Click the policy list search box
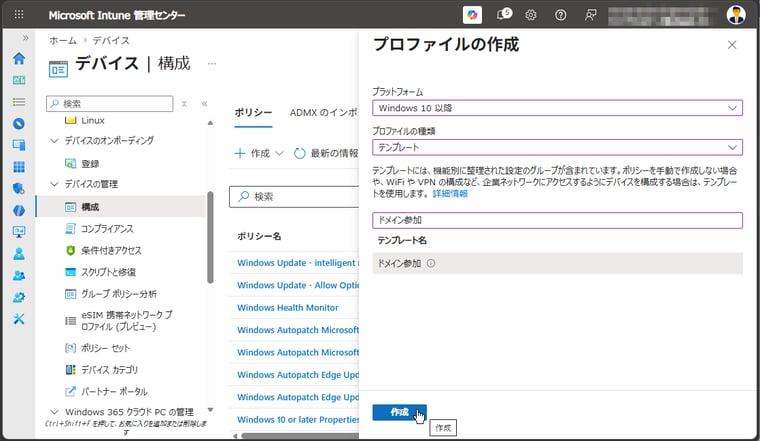760x441 pixels. 294,197
